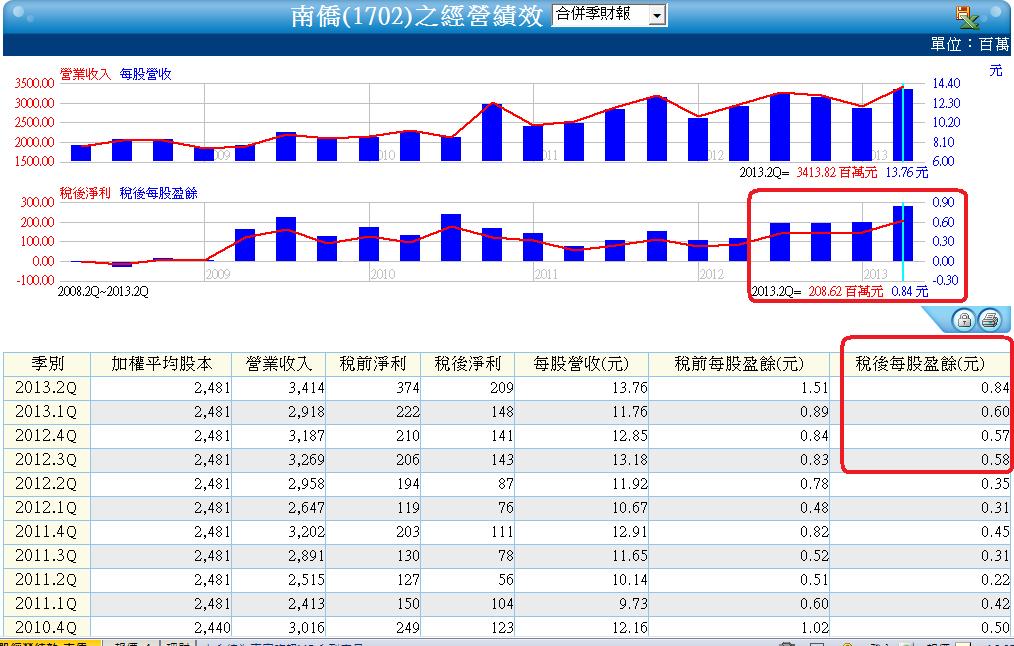Export data with the Excel save icon
1014x646 pixels.
pos(967,17)
